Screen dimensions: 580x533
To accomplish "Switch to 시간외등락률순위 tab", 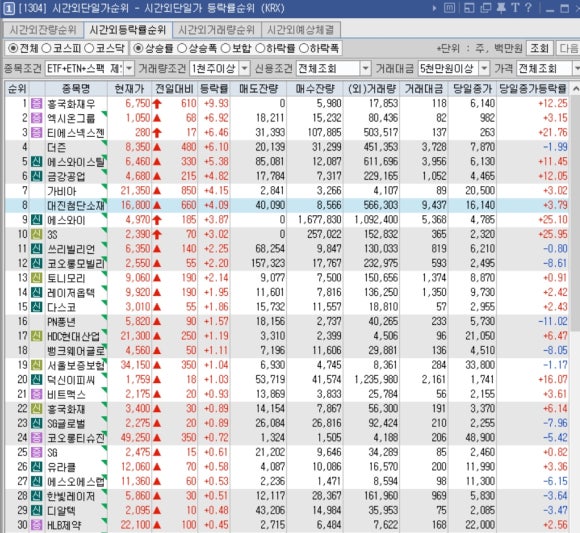I will point(128,30).
